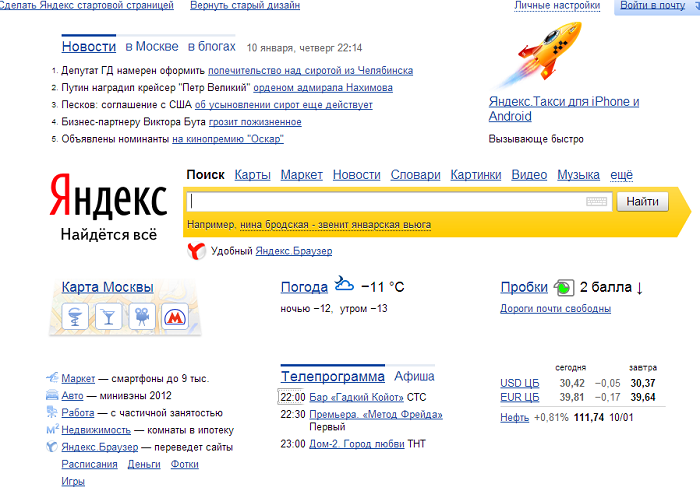Click Сделать Яндекс стартовой страницей link
The width and height of the screenshot is (700, 491).
tap(87, 5)
